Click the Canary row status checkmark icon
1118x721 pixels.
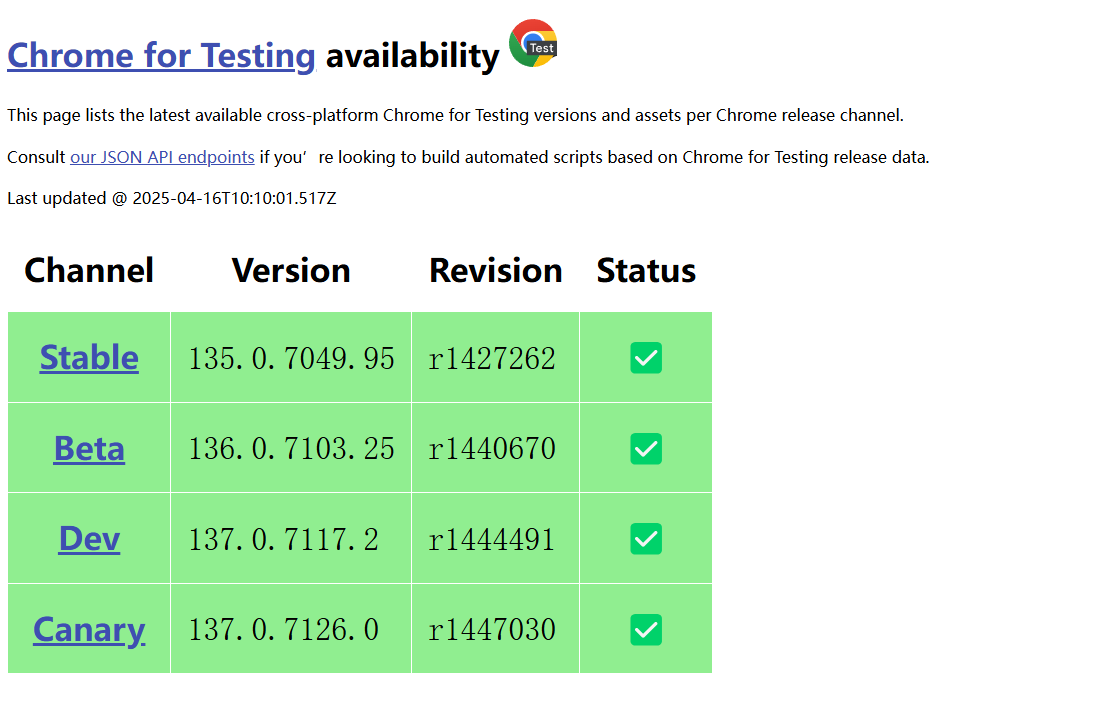pos(646,630)
